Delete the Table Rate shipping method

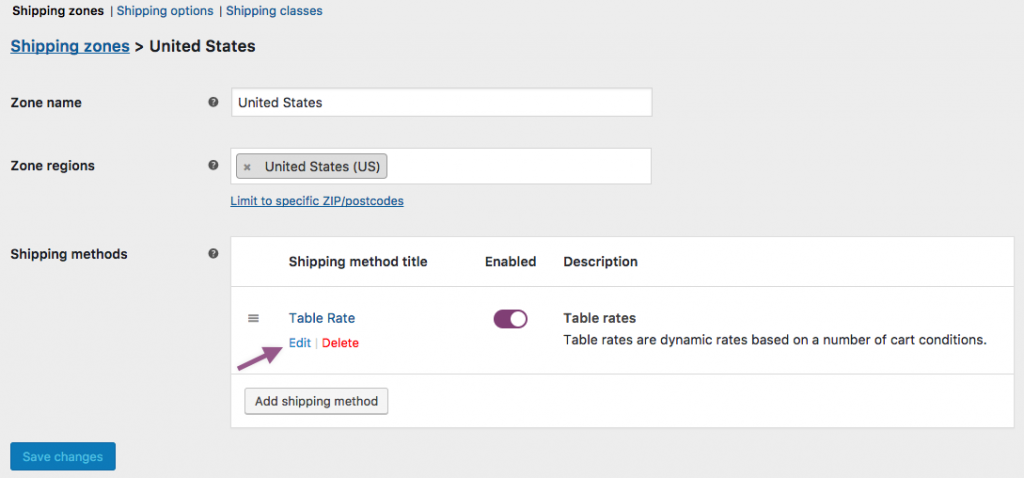[x=340, y=343]
